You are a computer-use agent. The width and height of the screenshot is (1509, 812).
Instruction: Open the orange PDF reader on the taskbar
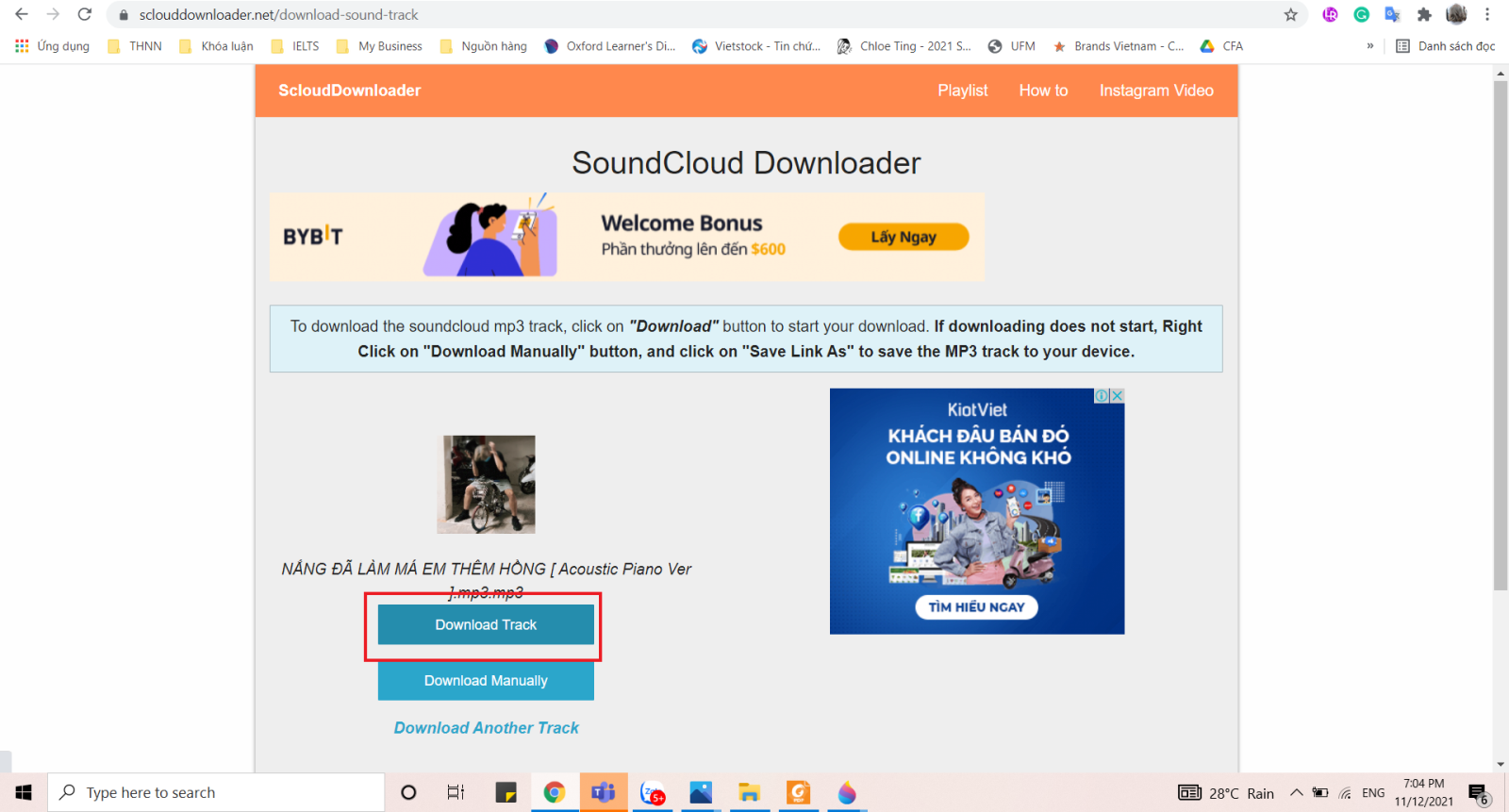799,793
